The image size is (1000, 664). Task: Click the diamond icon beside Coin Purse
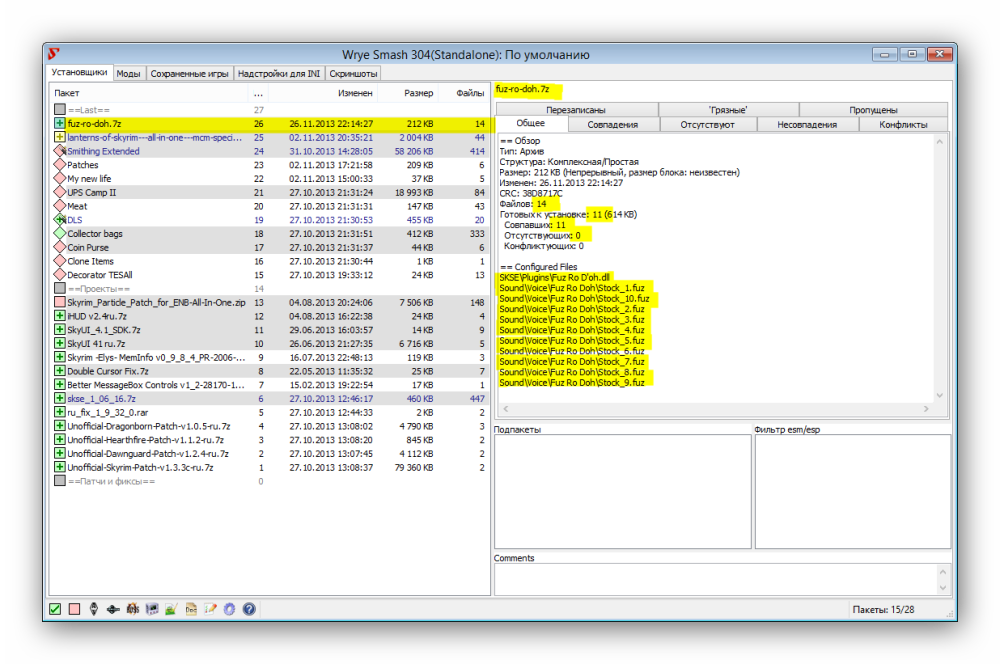[x=59, y=247]
